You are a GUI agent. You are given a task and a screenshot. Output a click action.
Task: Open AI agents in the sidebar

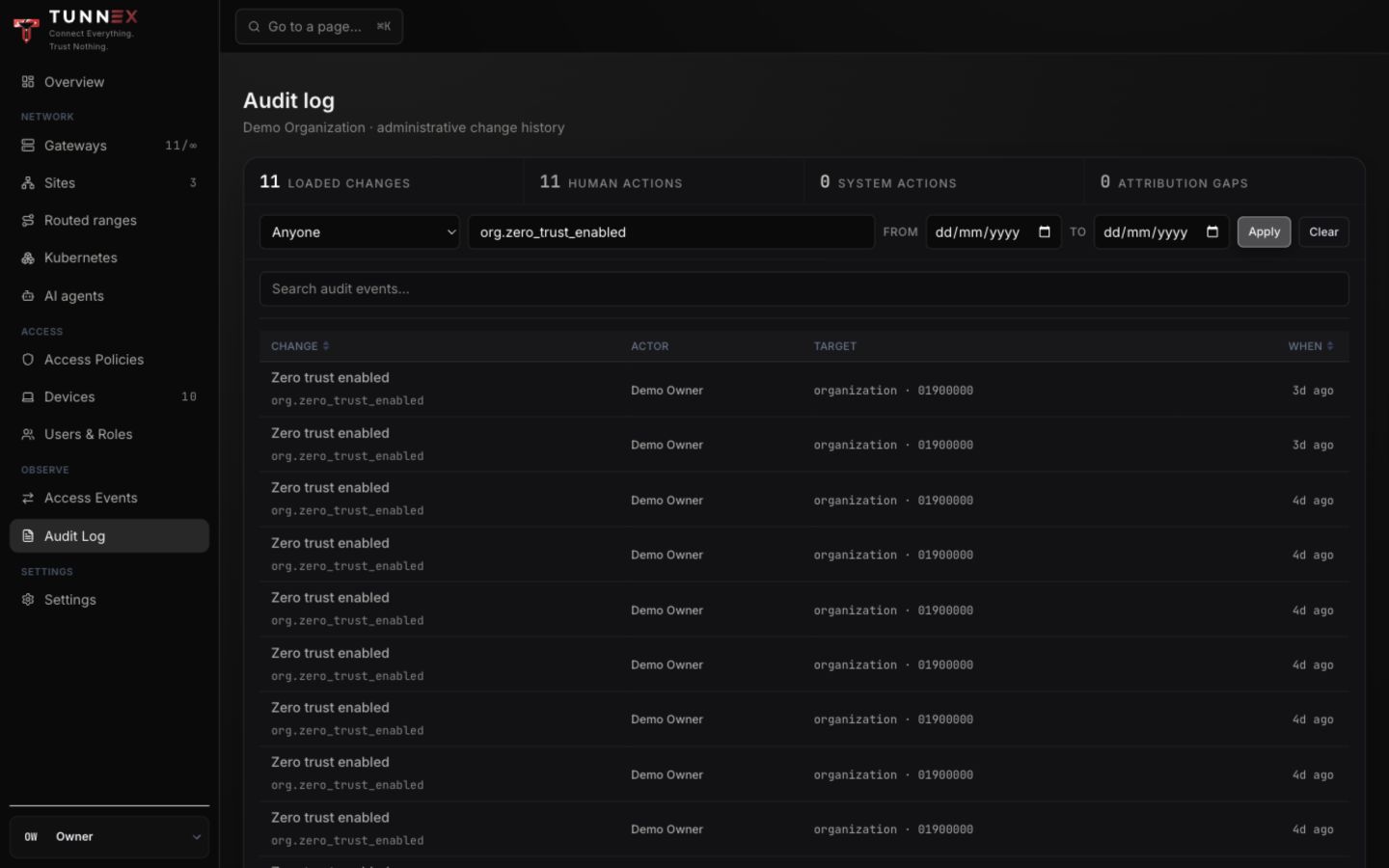click(109, 296)
